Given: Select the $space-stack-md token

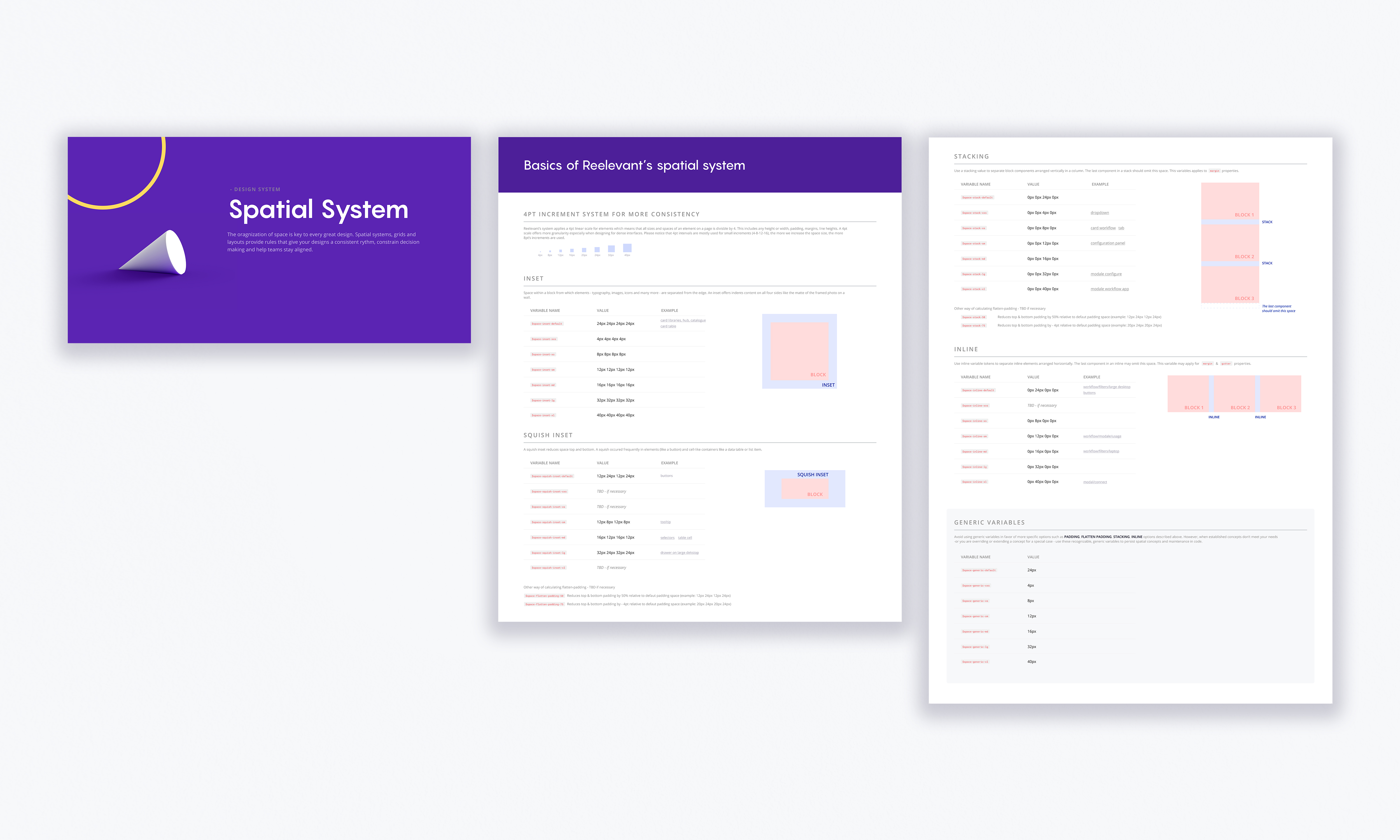Looking at the screenshot, I should point(973,259).
